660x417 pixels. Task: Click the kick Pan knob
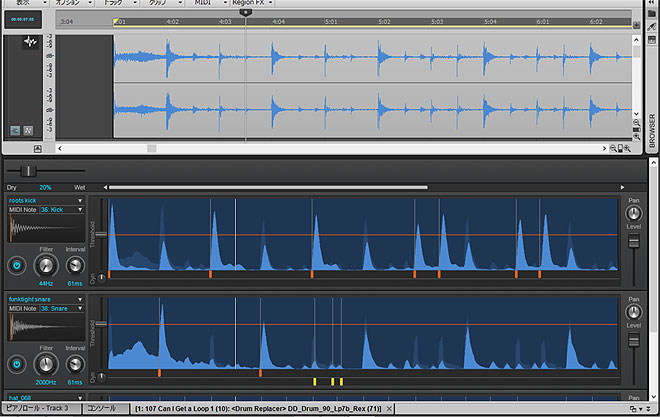pyautogui.click(x=633, y=213)
